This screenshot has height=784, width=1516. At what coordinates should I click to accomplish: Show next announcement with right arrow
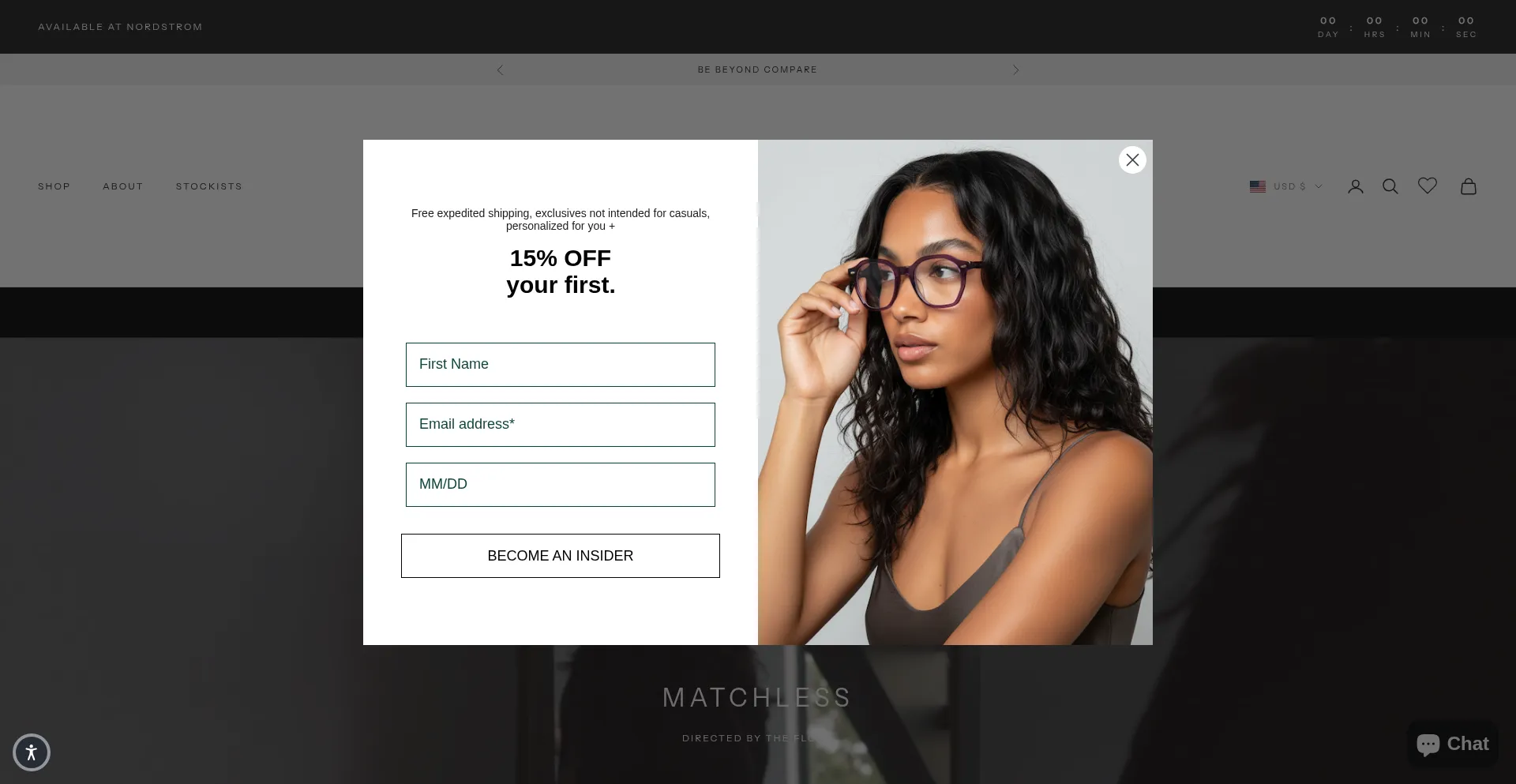[1016, 69]
